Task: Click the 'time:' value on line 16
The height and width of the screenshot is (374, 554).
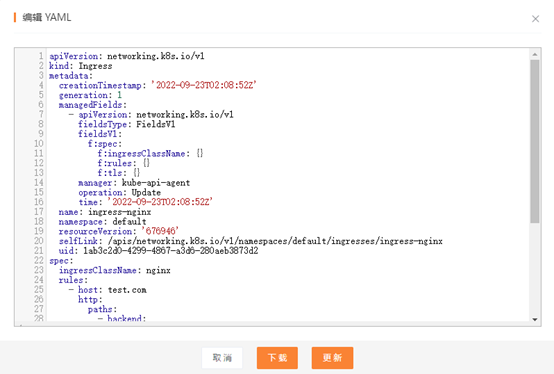Action: 160,202
